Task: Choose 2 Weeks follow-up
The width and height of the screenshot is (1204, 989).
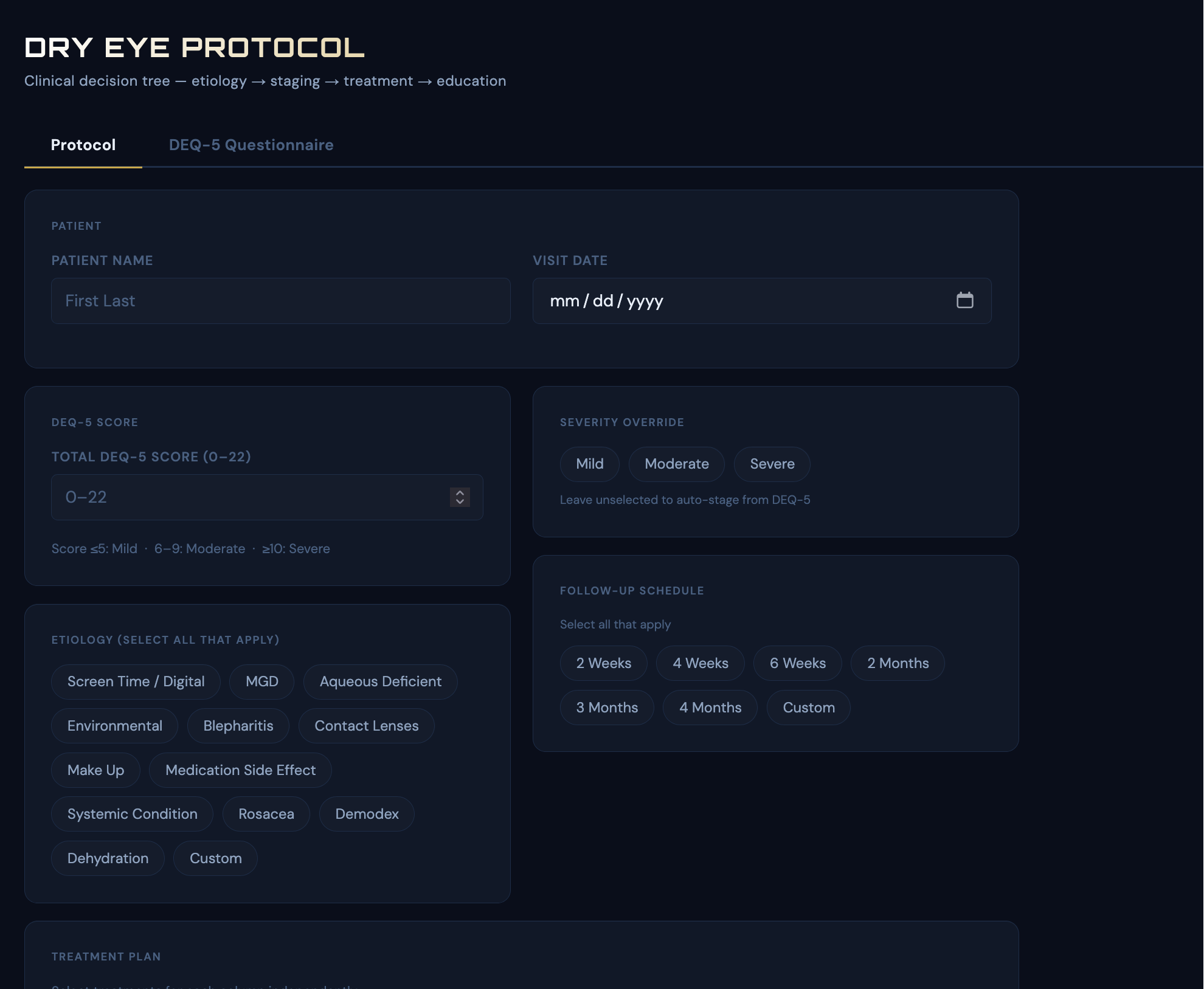Action: [604, 663]
